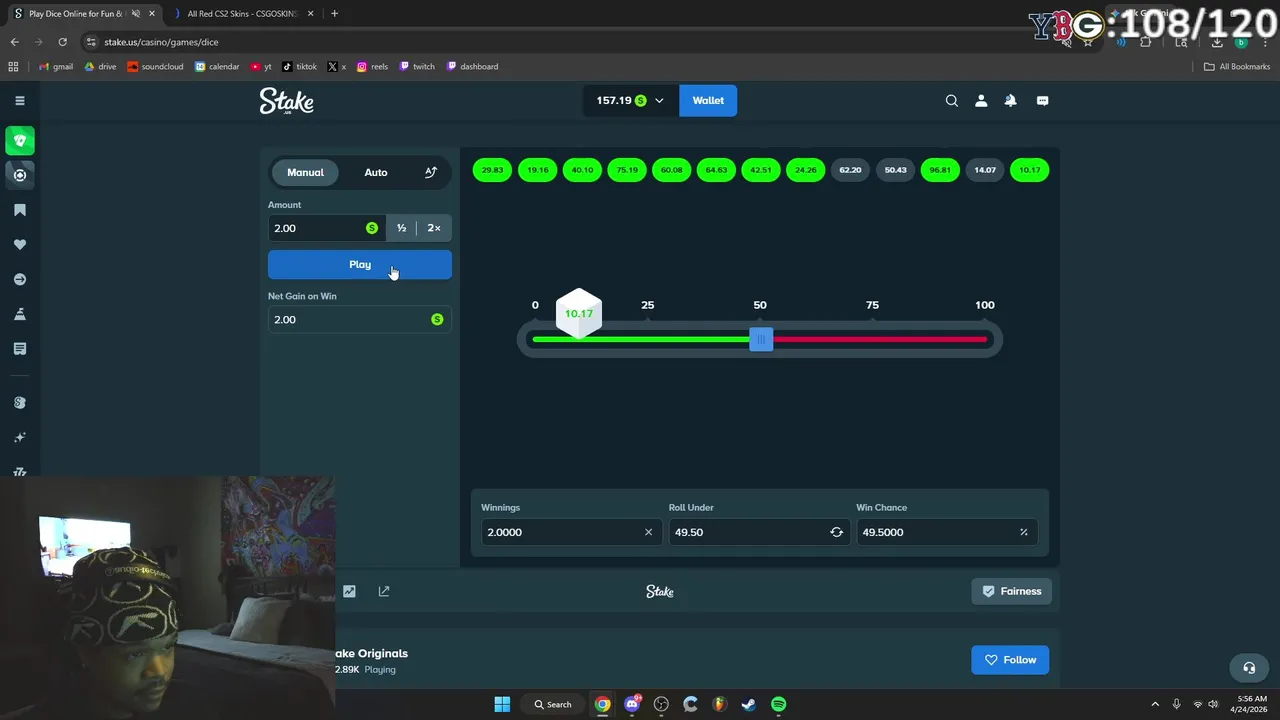This screenshot has width=1280, height=720.
Task: Open the live support headset button
Action: [x=1249, y=667]
